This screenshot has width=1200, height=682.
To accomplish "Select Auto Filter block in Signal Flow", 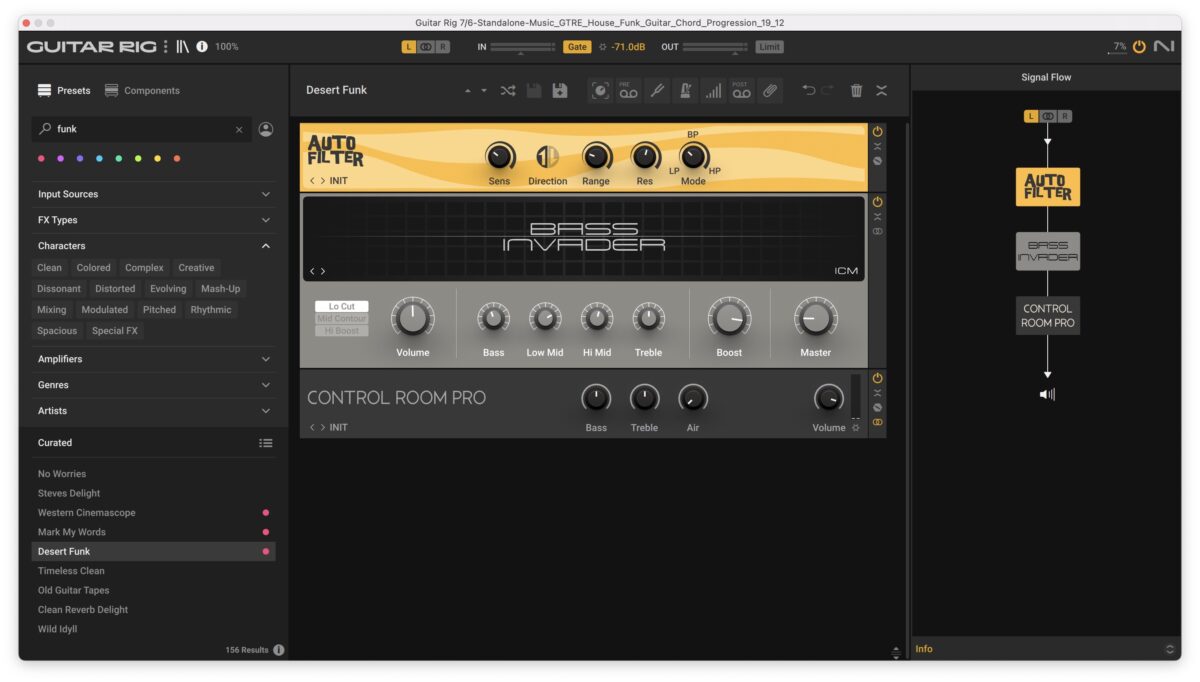I will (x=1048, y=187).
